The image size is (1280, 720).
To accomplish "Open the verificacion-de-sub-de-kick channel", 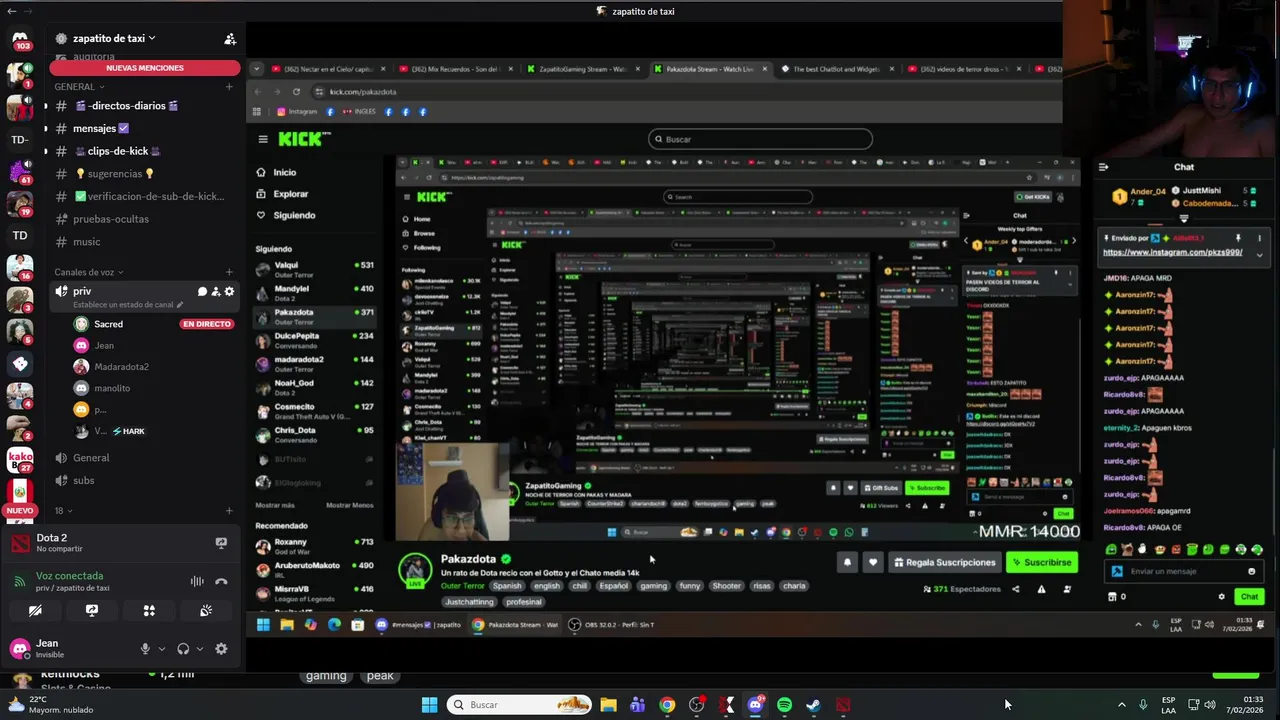I will [x=145, y=197].
